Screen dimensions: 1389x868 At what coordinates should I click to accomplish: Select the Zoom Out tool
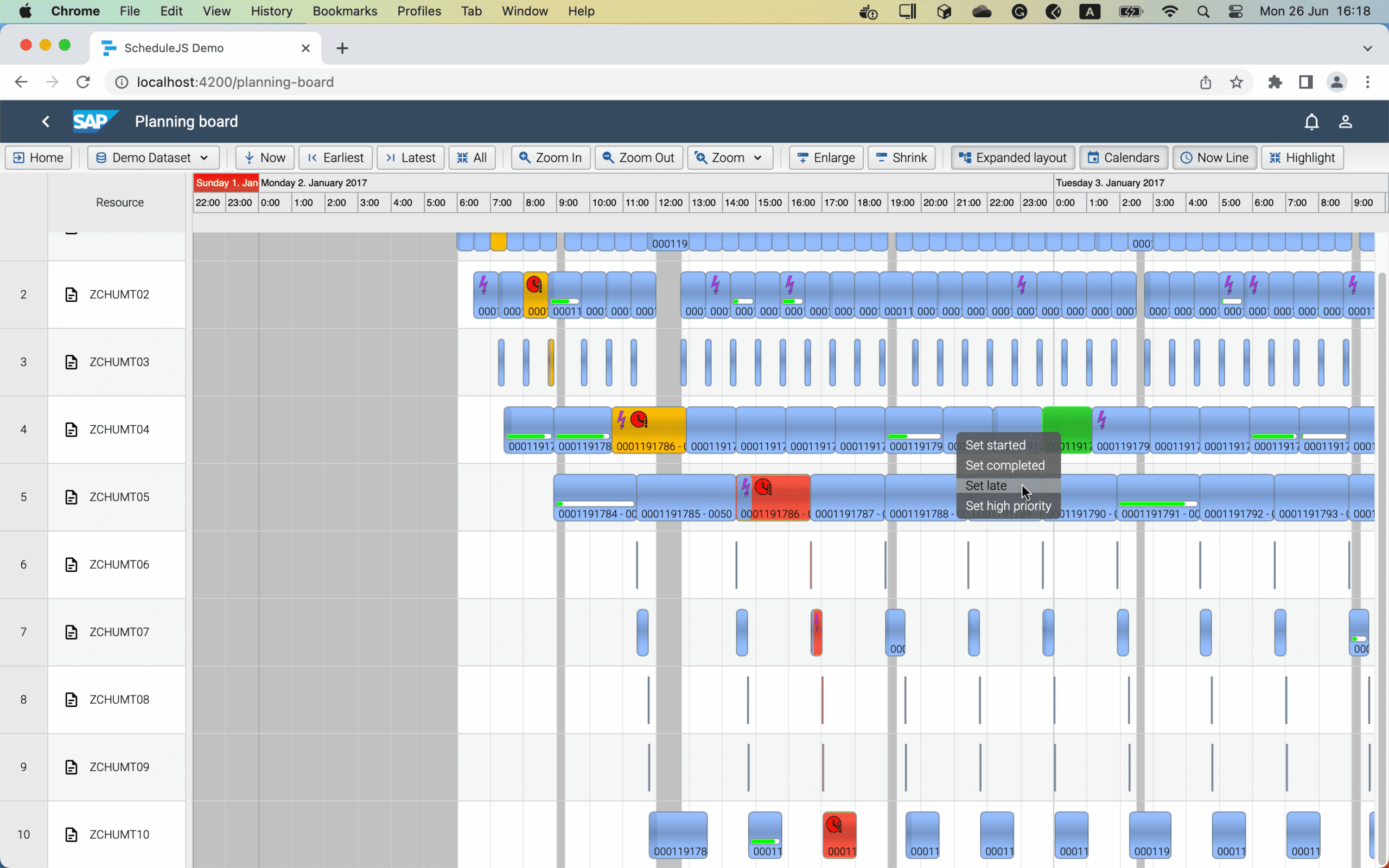[x=638, y=157]
